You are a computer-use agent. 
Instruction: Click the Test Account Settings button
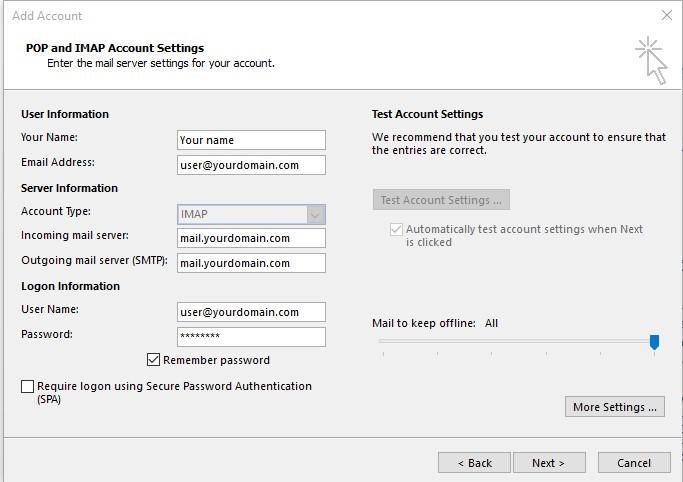point(441,200)
